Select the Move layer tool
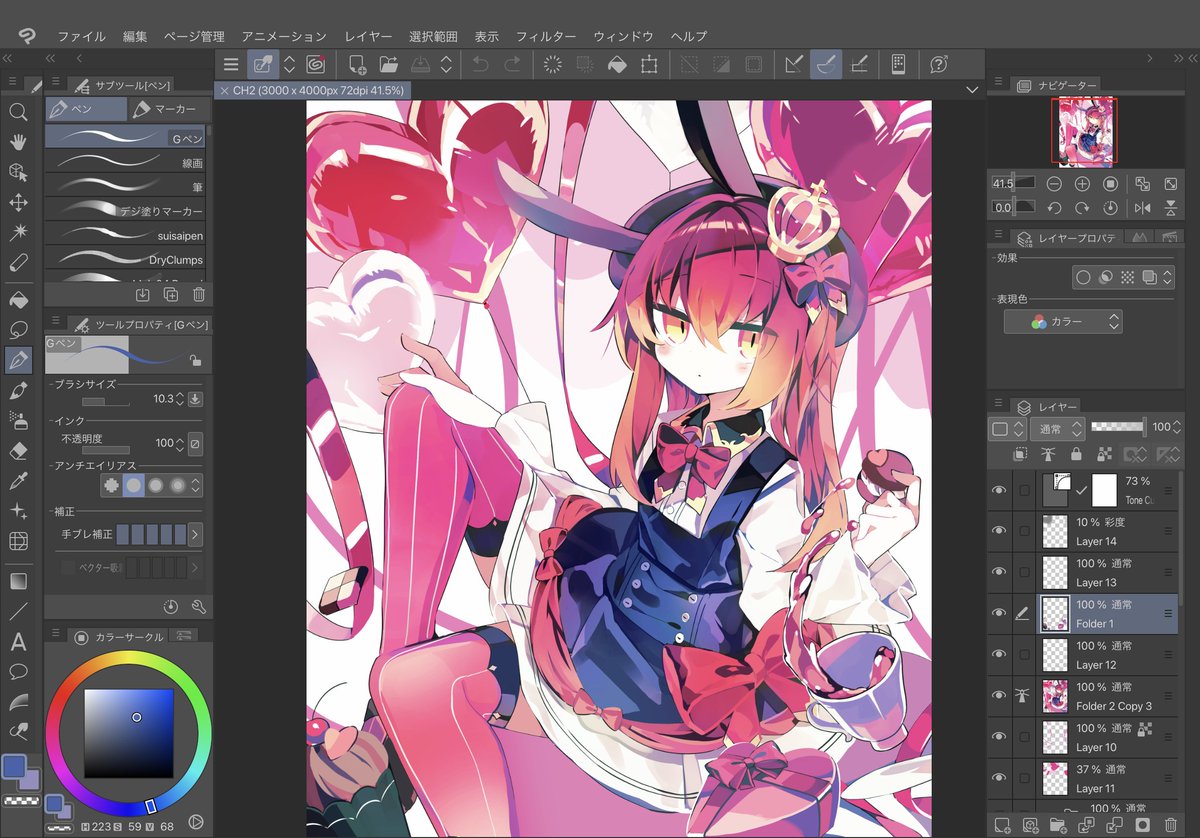This screenshot has width=1200, height=838. (18, 202)
